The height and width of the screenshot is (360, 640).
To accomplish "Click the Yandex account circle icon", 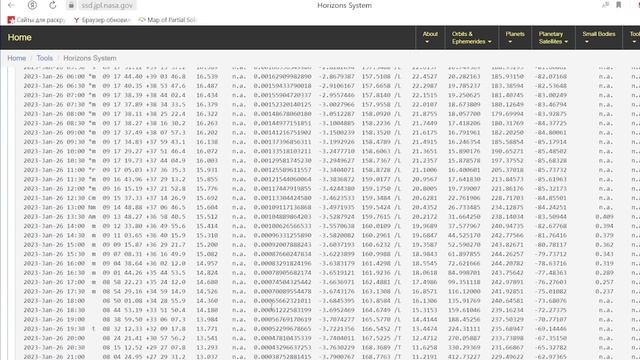I will (32, 5).
